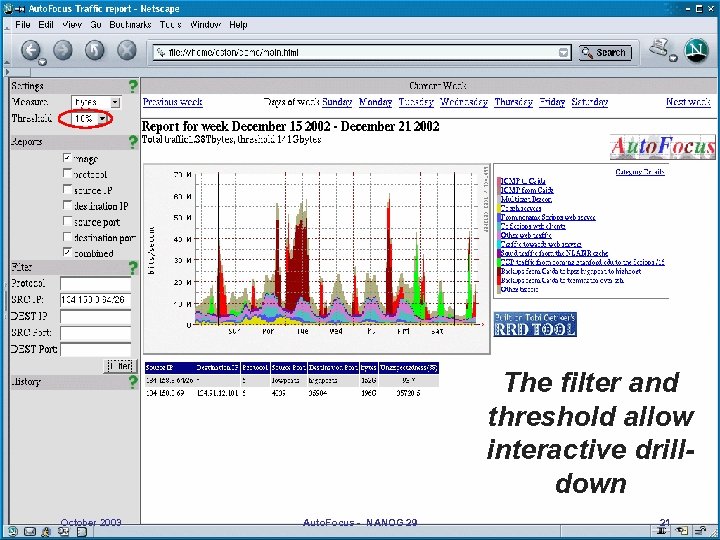This screenshot has width=720, height=540.
Task: Open help for the Reports section
Action: coord(133,141)
